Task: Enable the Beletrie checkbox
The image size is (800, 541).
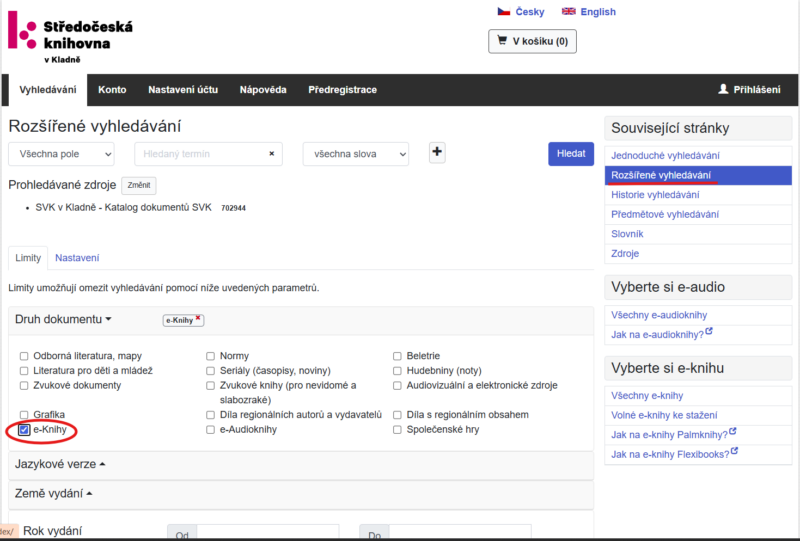Action: (398, 356)
